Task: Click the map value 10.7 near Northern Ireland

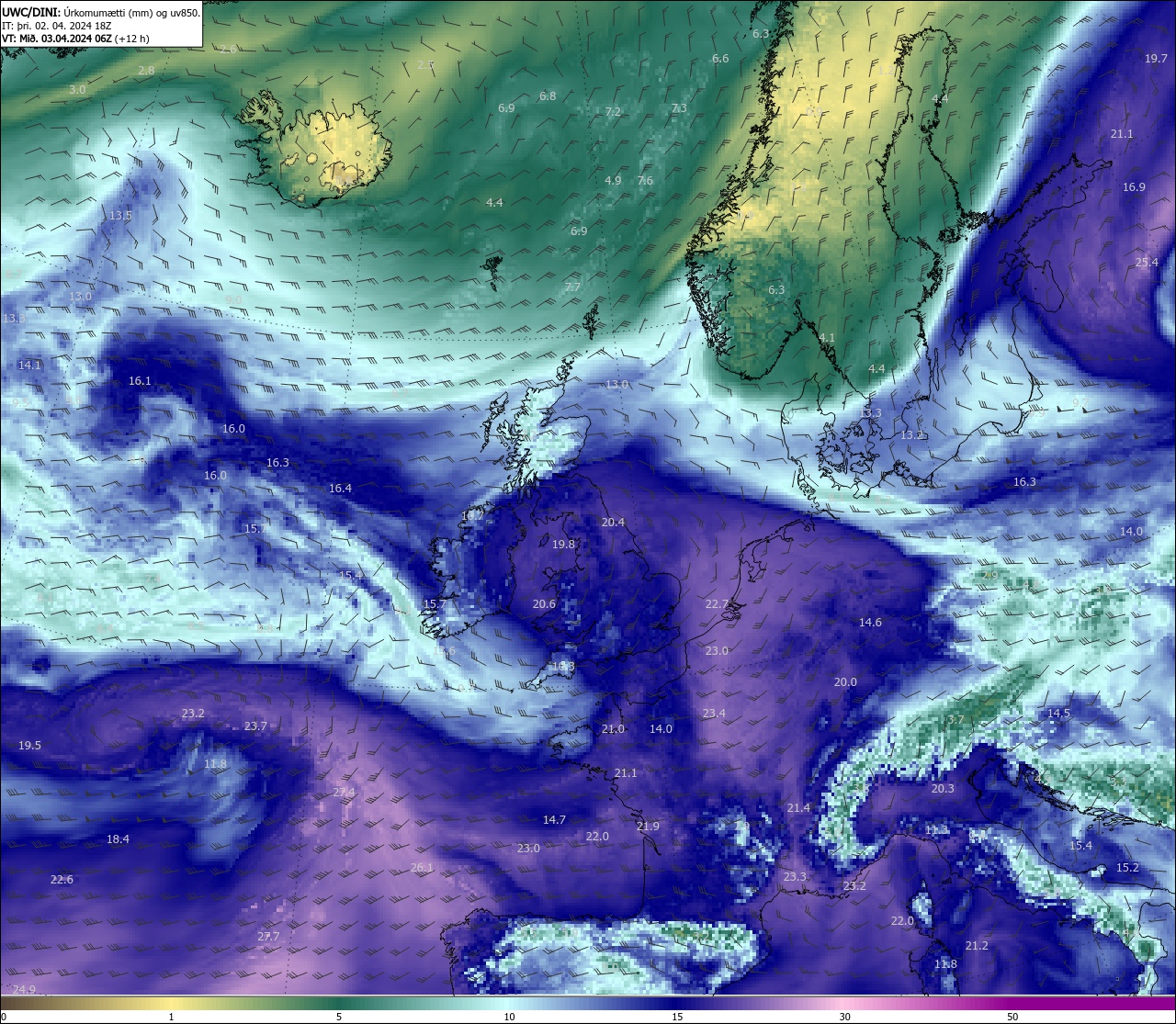Action: [471, 516]
